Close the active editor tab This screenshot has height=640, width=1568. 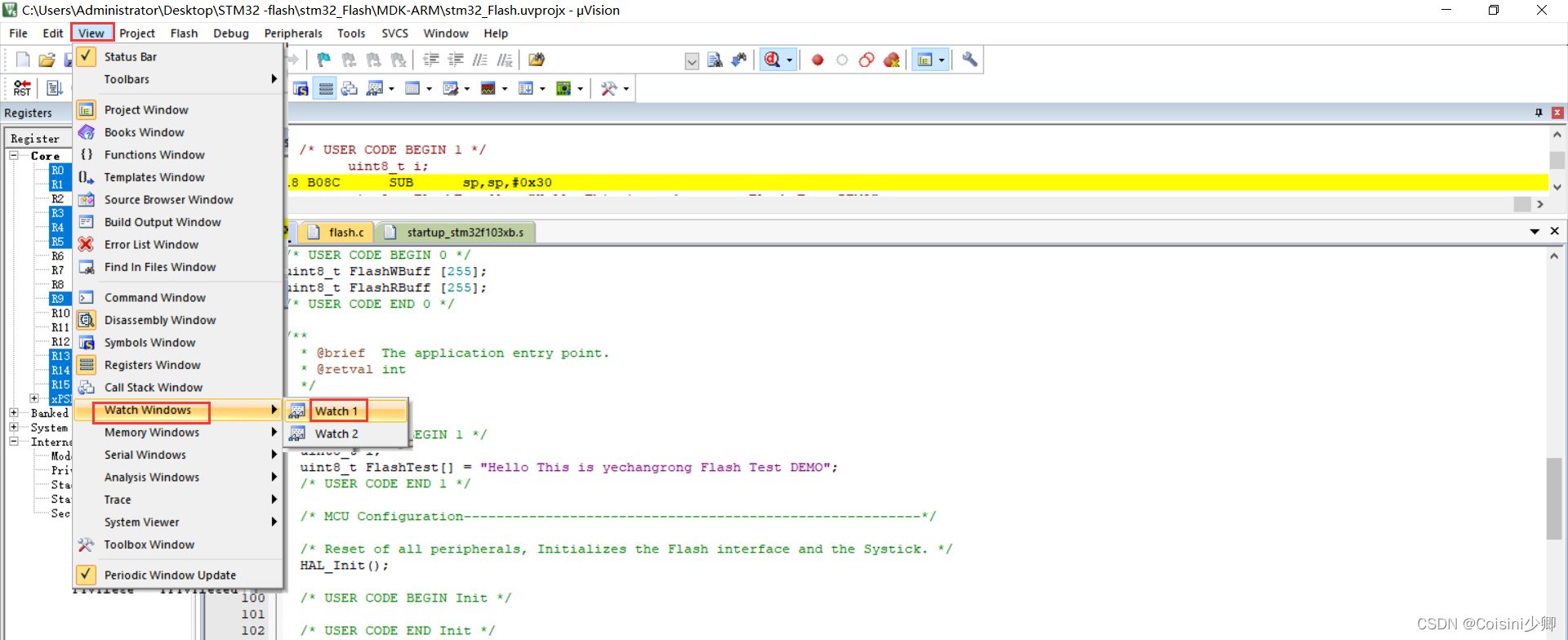tap(1554, 232)
